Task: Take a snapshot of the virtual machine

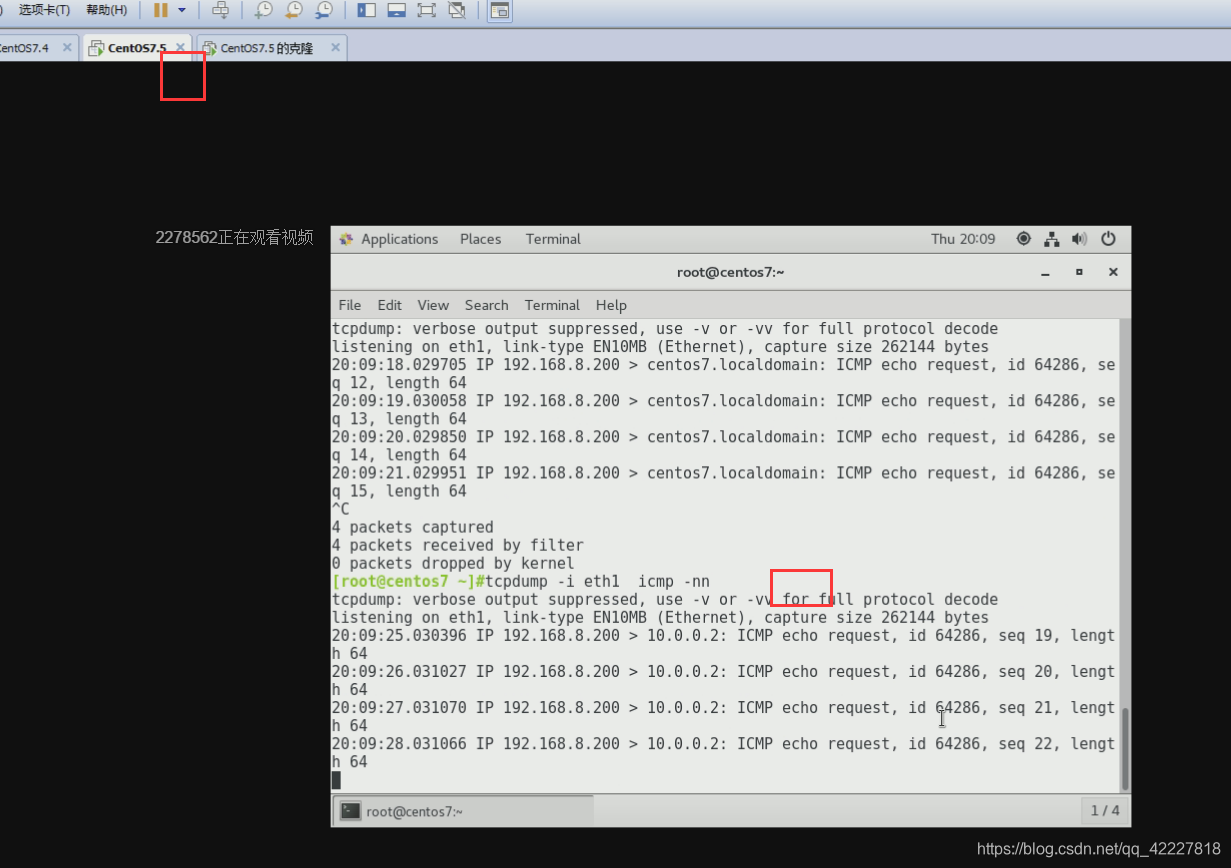Action: click(263, 10)
